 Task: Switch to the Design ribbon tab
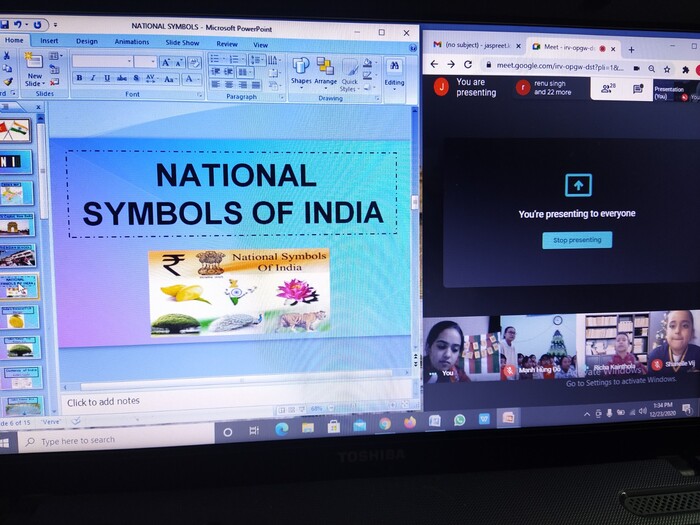pyautogui.click(x=87, y=41)
